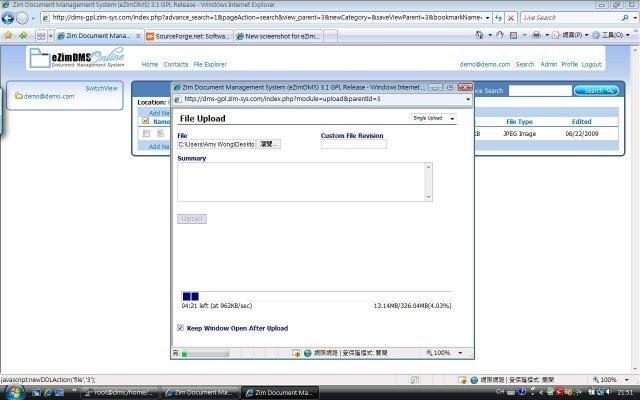The image size is (640, 400).
Task: Open the Admin link
Action: (x=549, y=64)
